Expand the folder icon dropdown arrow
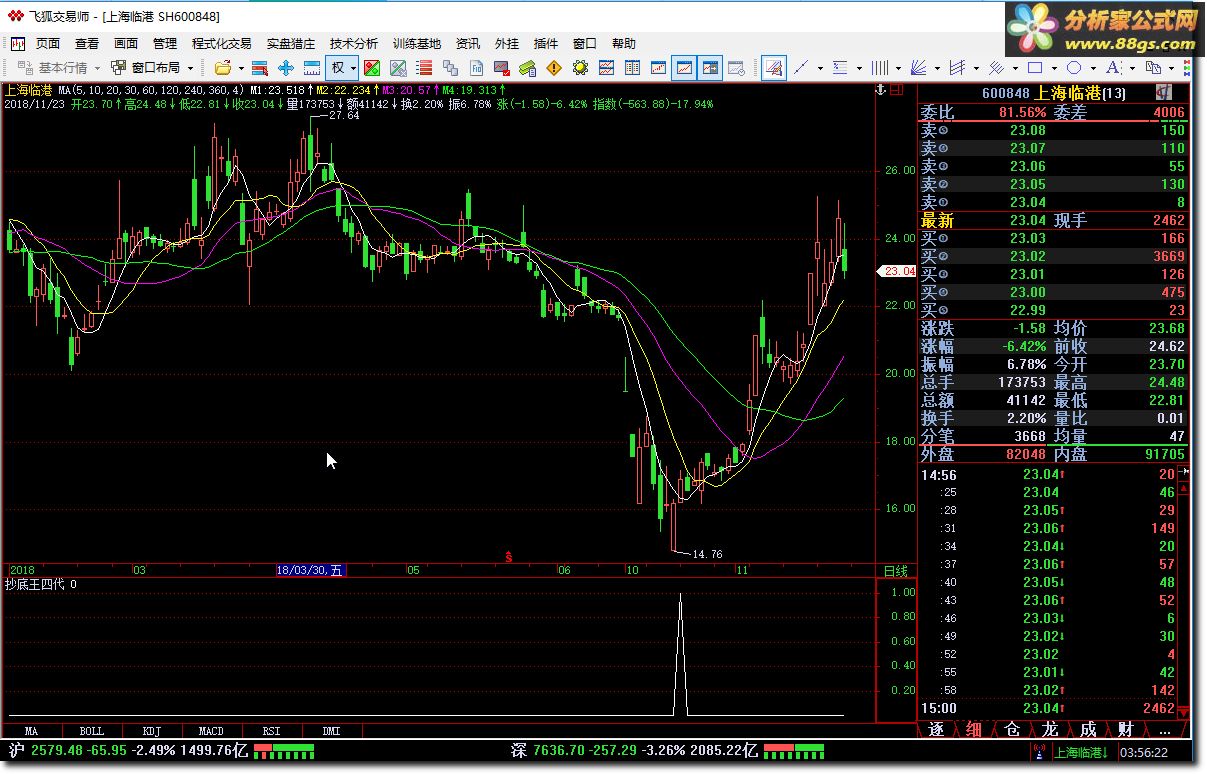This screenshot has width=1207, height=774. coord(242,68)
